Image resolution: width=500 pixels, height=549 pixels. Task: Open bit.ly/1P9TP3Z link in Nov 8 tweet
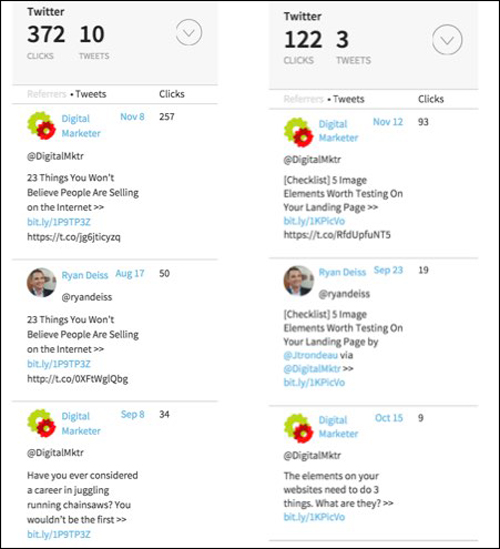(x=59, y=222)
